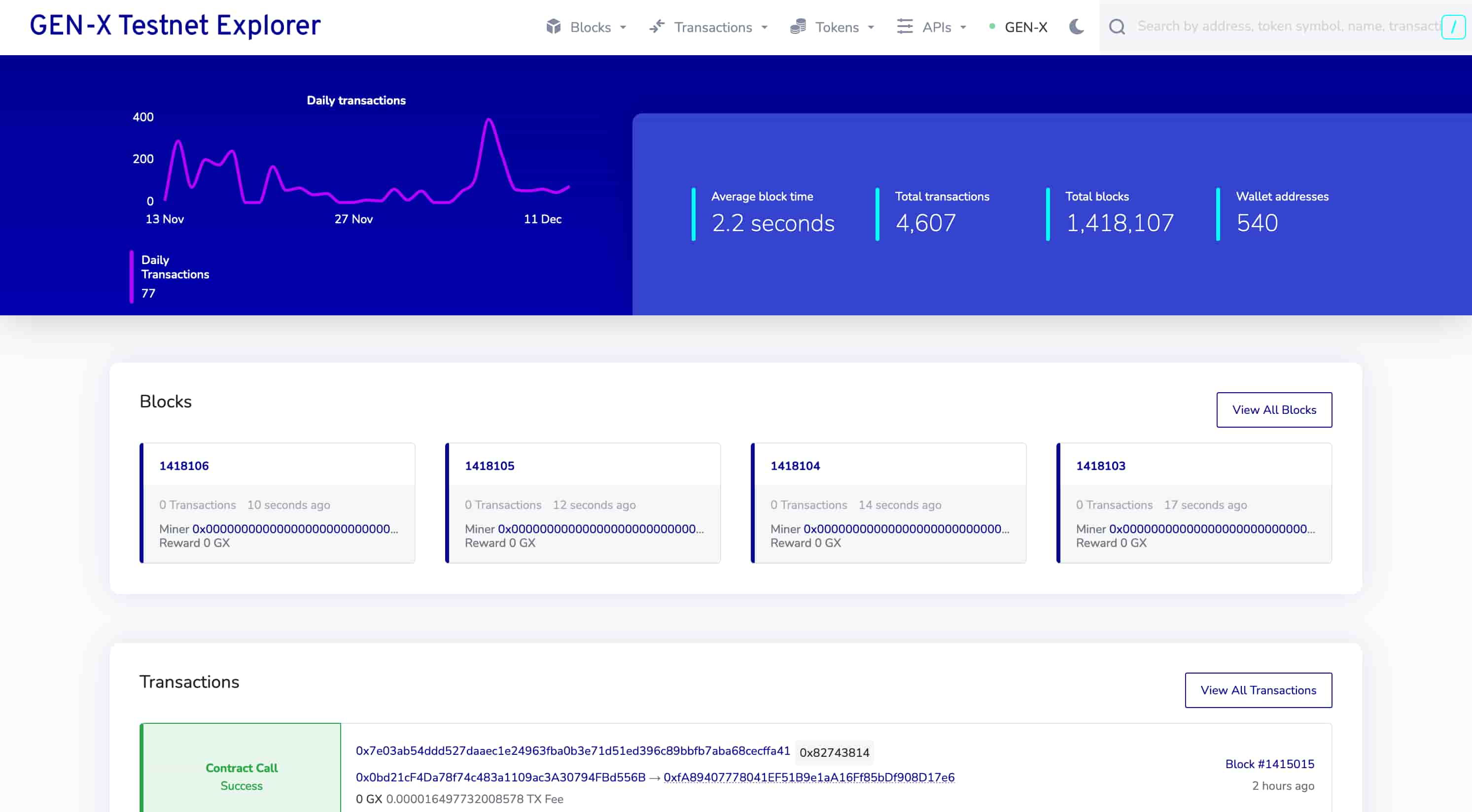Click the Total blocks value 1,418,107
This screenshot has width=1472, height=812.
coord(1120,222)
